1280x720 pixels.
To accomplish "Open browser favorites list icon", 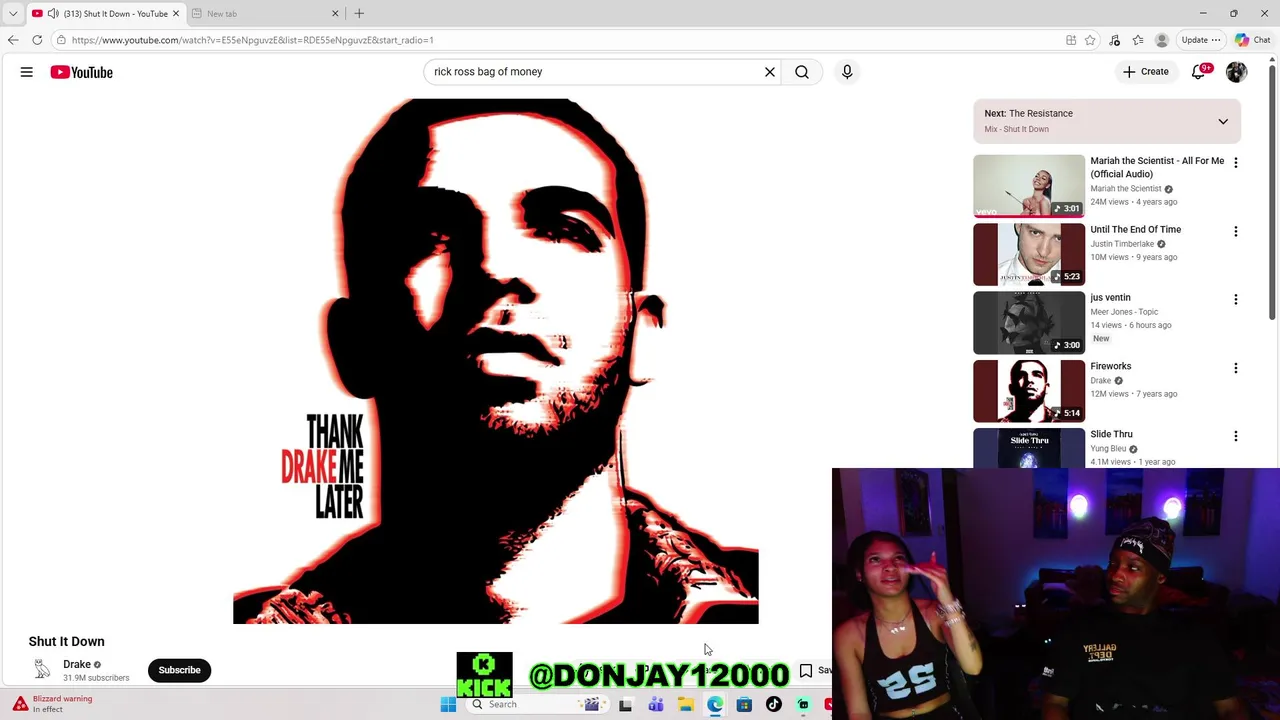I will pos(1138,40).
